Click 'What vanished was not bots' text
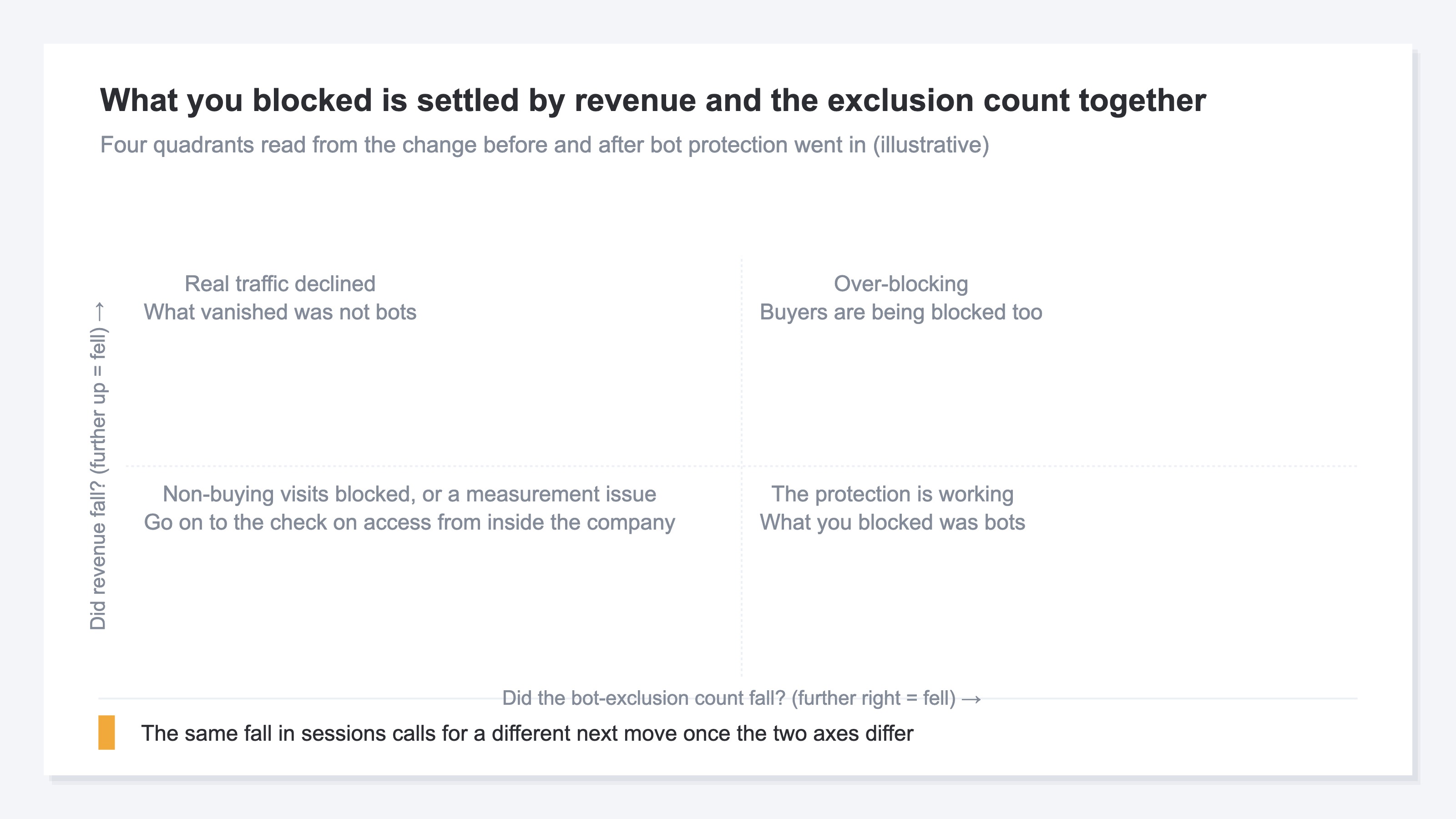The height and width of the screenshot is (819, 1456). tap(280, 312)
